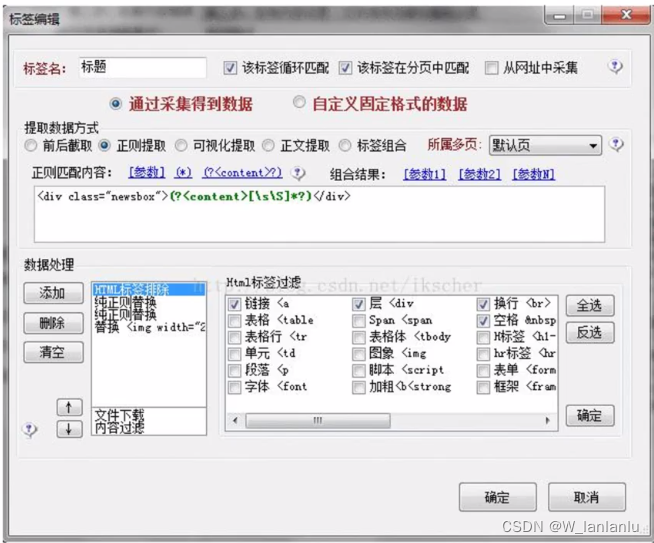Select 内容过滤 list item
Image resolution: width=654 pixels, height=543 pixels.
pyautogui.click(x=149, y=428)
